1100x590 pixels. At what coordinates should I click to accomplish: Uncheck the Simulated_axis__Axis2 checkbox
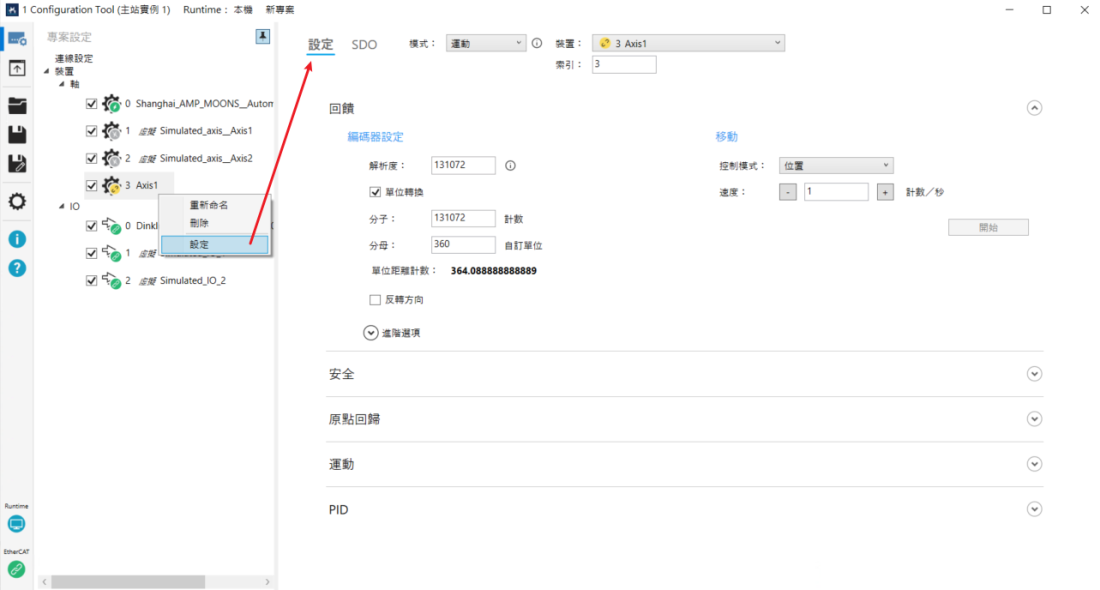click(x=92, y=158)
